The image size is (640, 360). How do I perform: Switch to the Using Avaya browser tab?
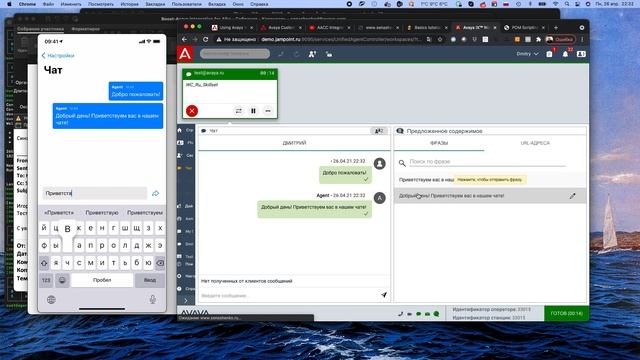231,28
